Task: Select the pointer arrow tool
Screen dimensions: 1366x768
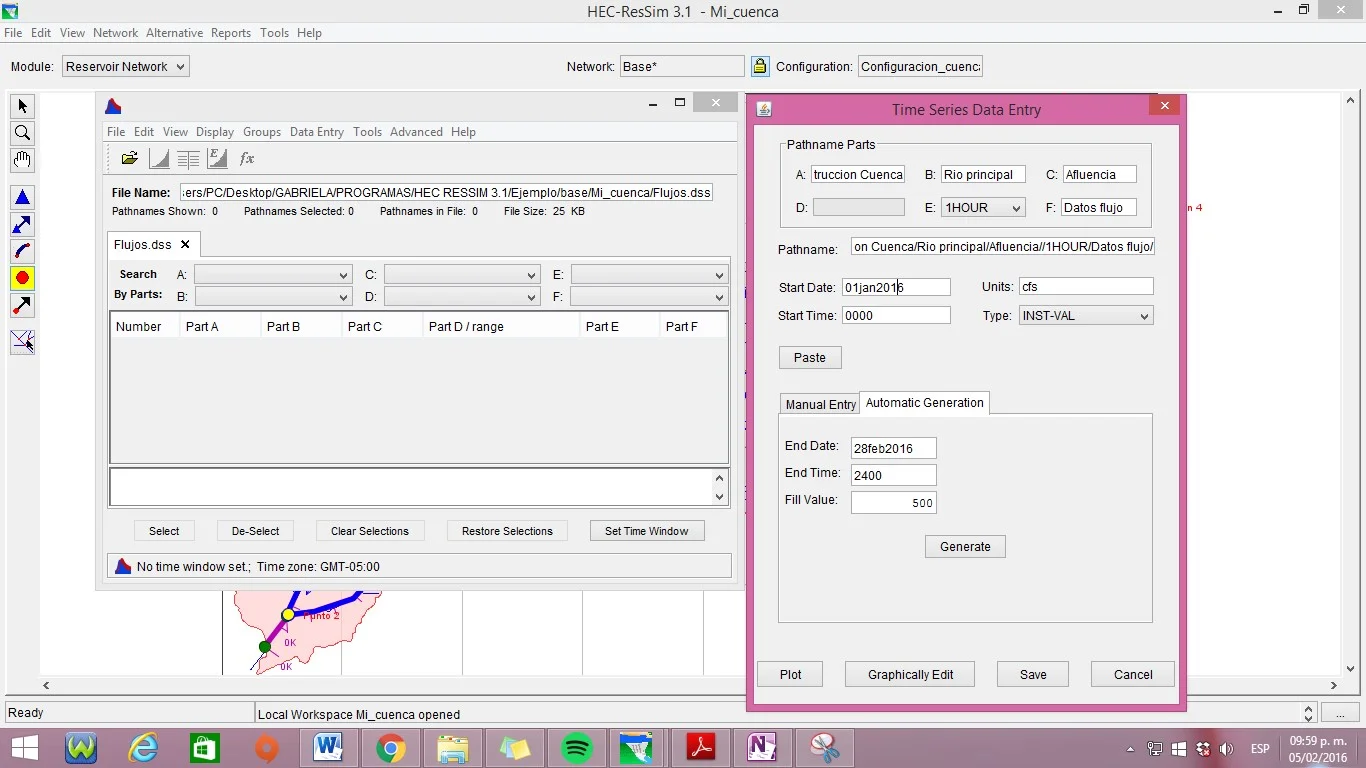Action: [x=22, y=106]
